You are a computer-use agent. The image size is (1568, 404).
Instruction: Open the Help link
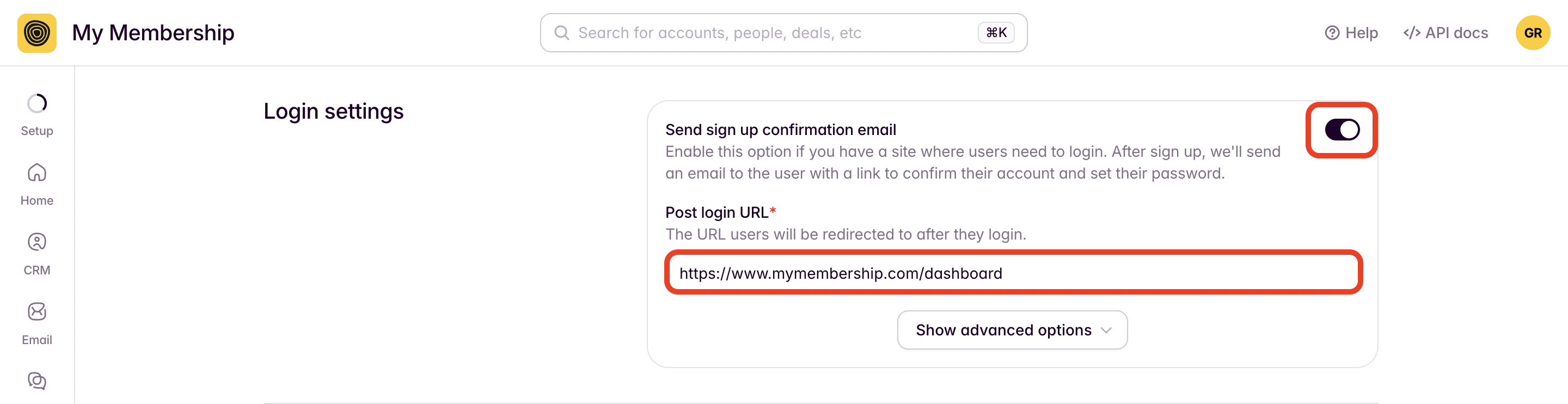(x=1351, y=33)
